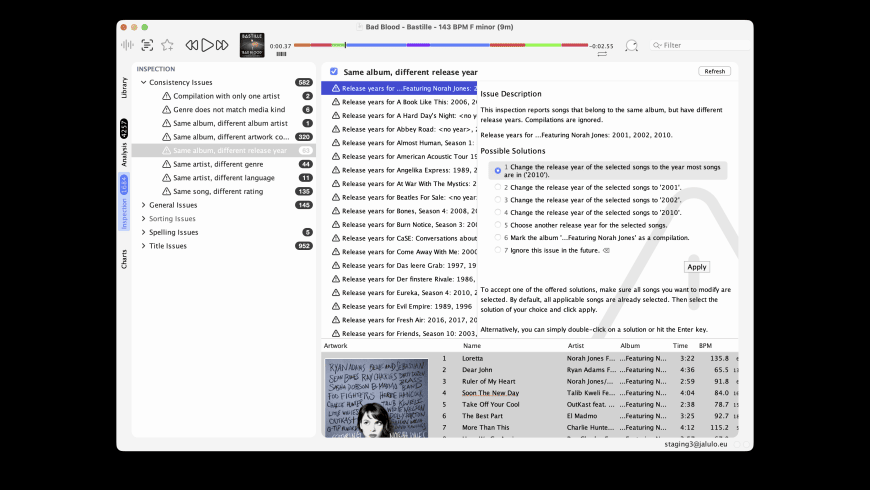Click the Refresh button
The image size is (870, 490).
coord(715,71)
